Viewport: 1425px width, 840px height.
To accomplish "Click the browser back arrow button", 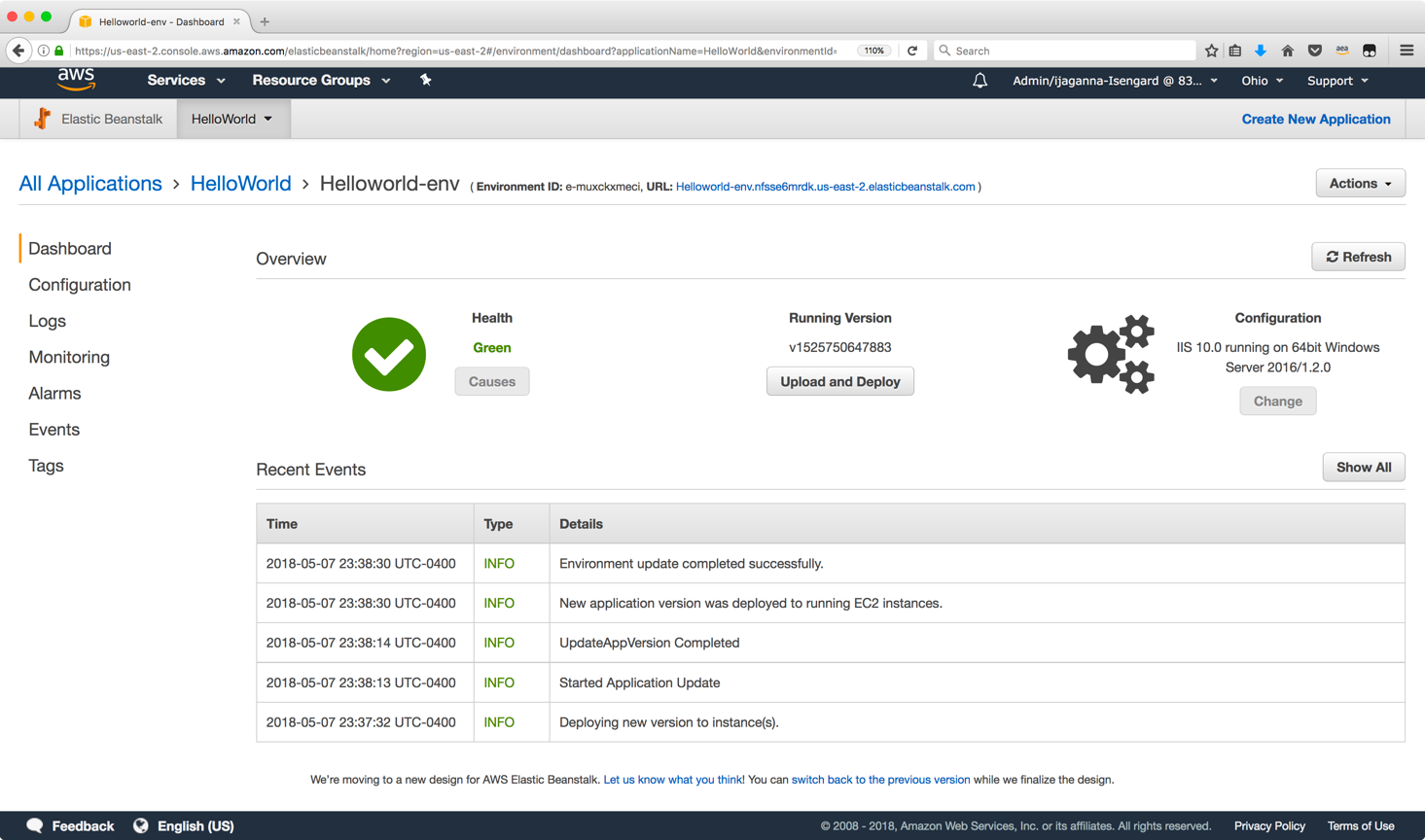I will coord(18,51).
